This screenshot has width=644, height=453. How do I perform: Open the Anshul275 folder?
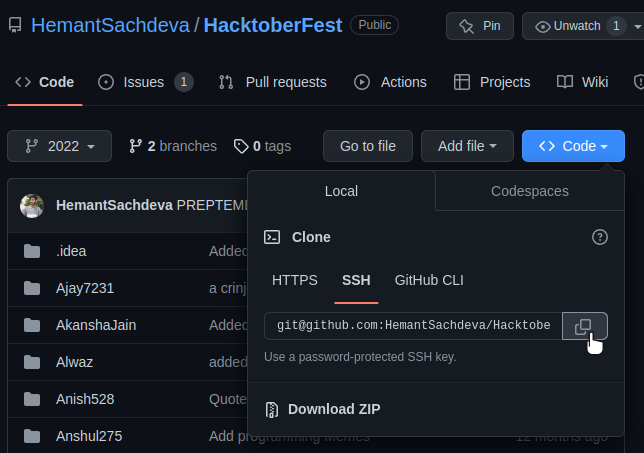click(x=89, y=436)
